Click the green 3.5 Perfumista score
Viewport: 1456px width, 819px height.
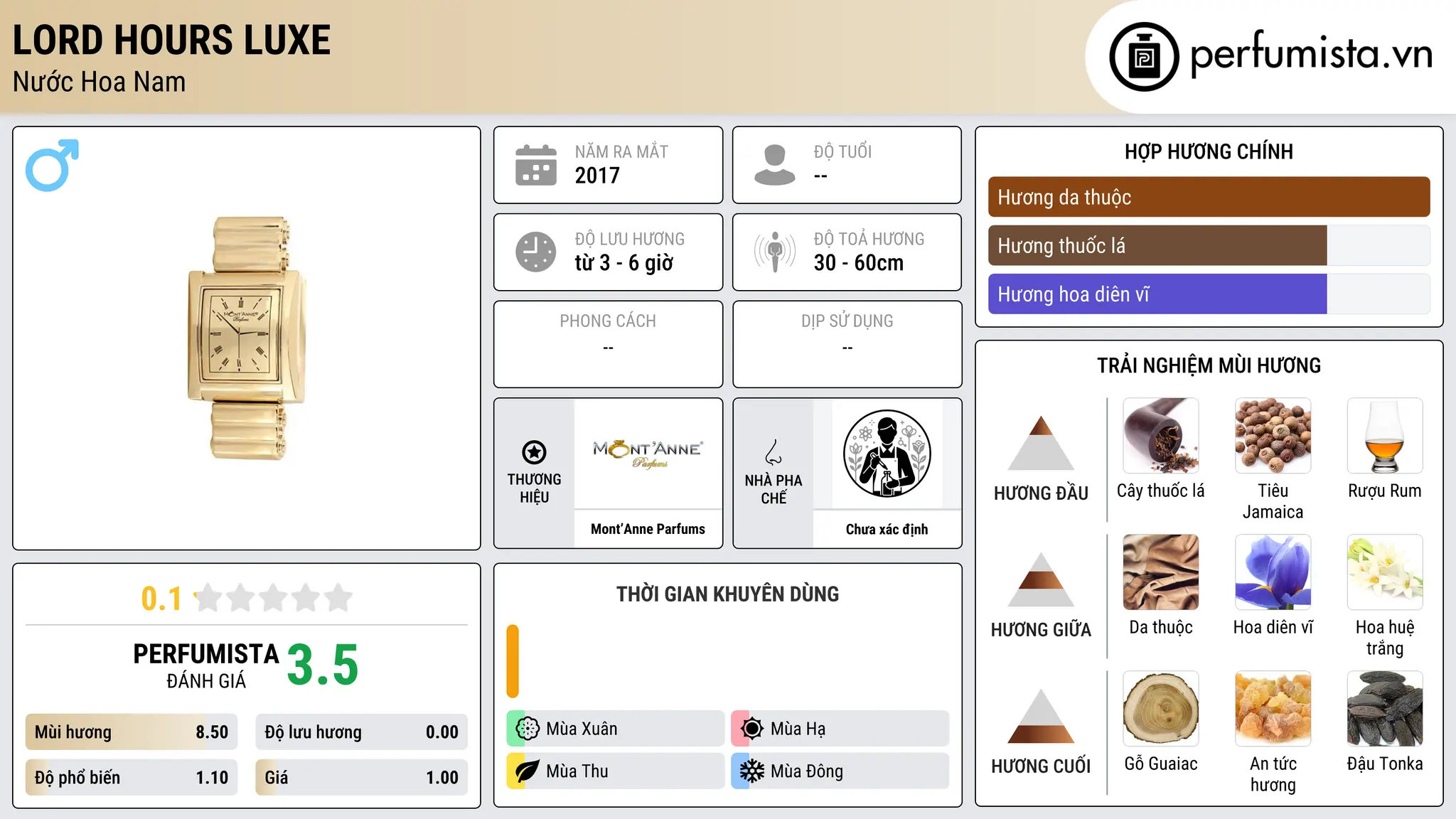pos(323,665)
